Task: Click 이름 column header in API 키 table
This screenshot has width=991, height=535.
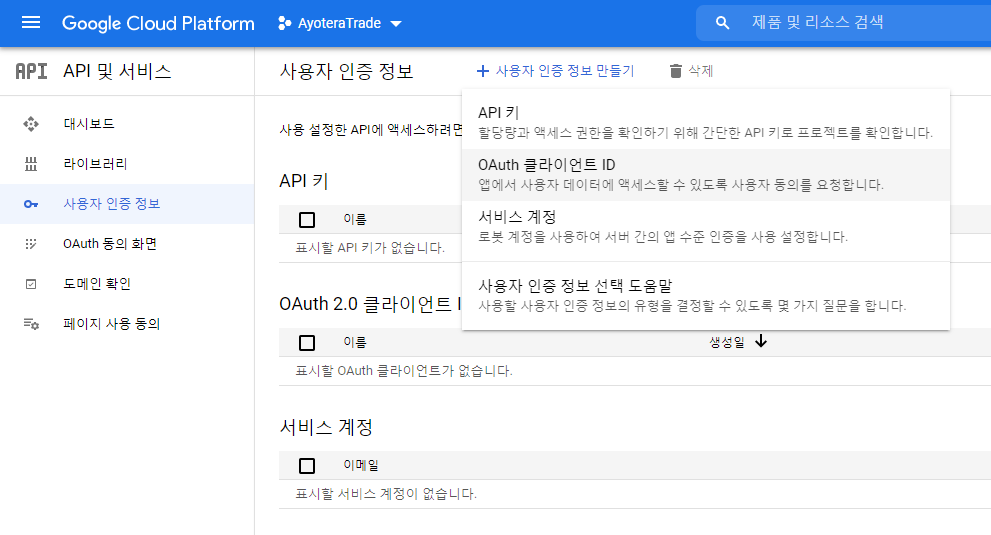Action: pos(355,219)
